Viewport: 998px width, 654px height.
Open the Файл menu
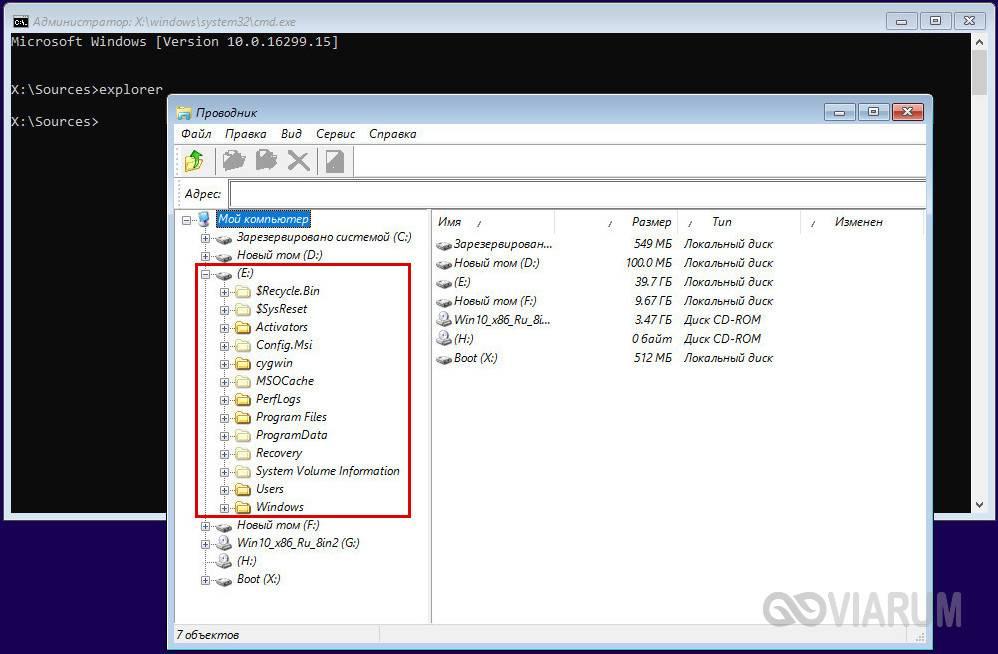pyautogui.click(x=196, y=134)
